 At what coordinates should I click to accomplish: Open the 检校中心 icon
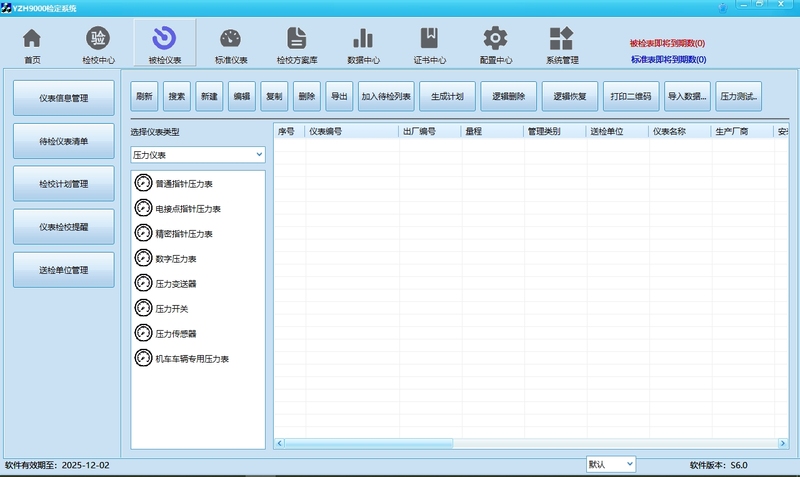point(97,38)
